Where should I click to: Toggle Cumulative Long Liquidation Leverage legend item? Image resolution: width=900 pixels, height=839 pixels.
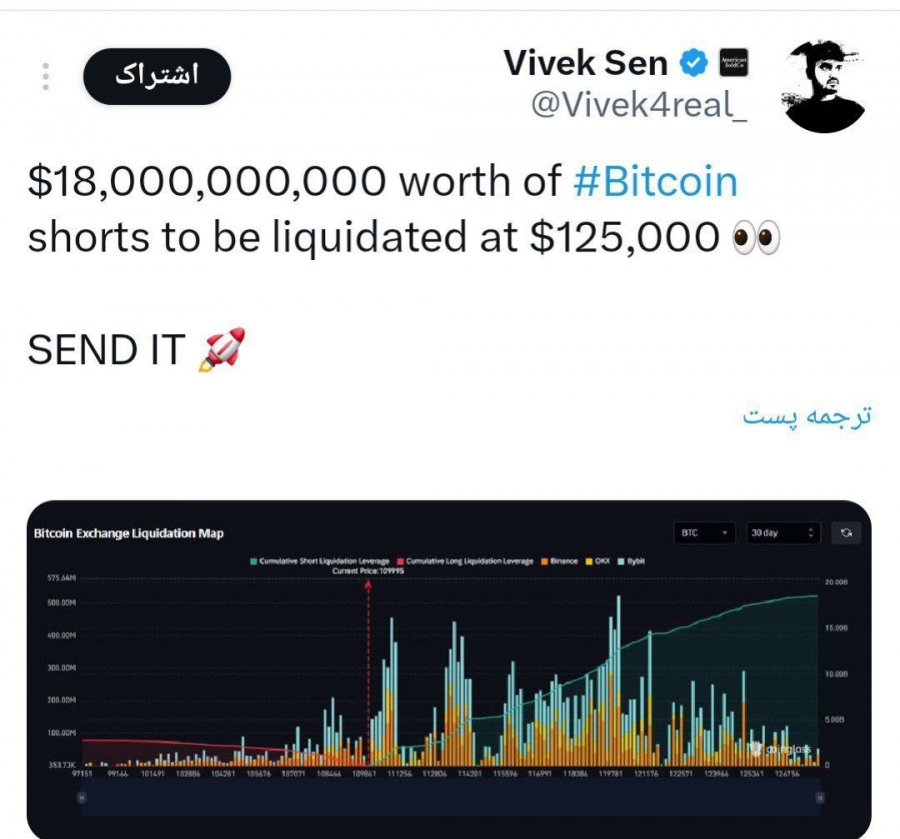pos(469,561)
